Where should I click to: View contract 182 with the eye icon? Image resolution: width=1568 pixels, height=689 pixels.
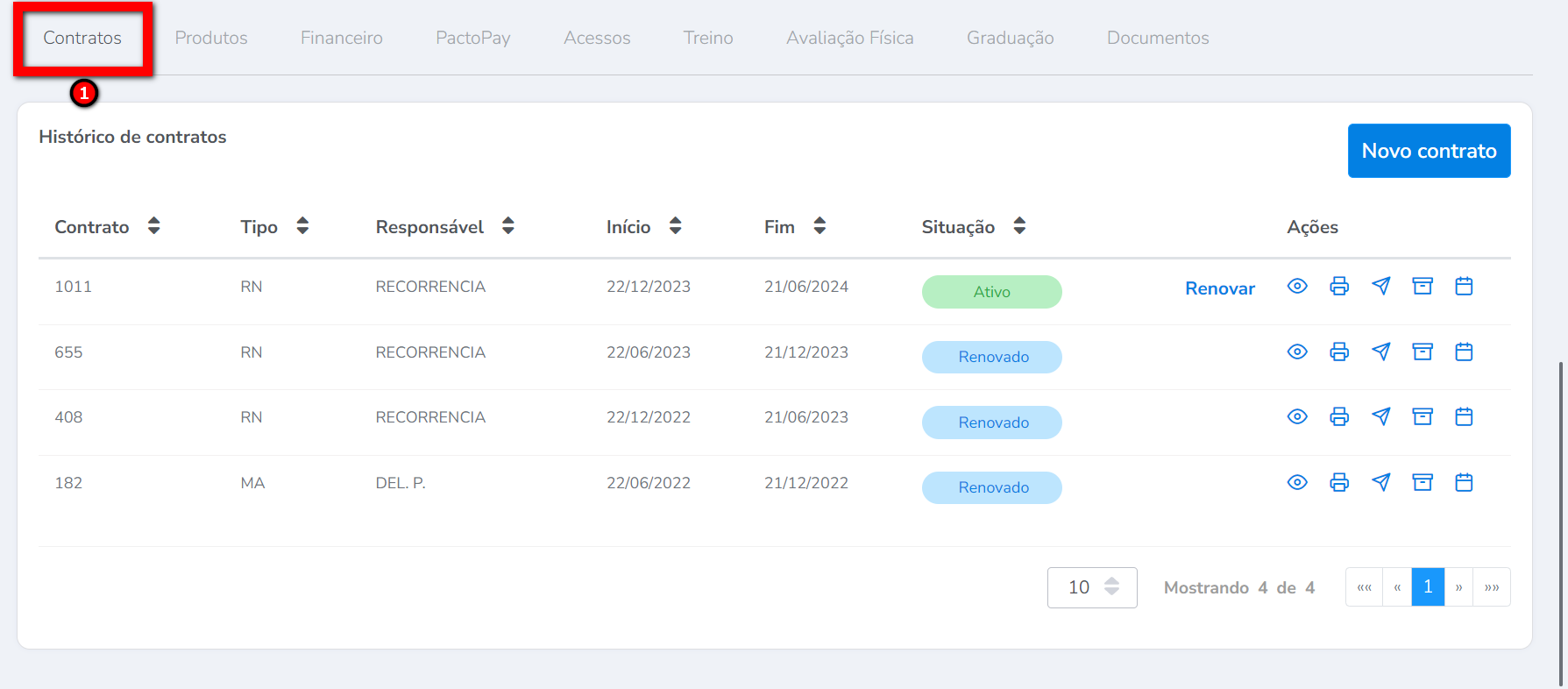pos(1297,482)
